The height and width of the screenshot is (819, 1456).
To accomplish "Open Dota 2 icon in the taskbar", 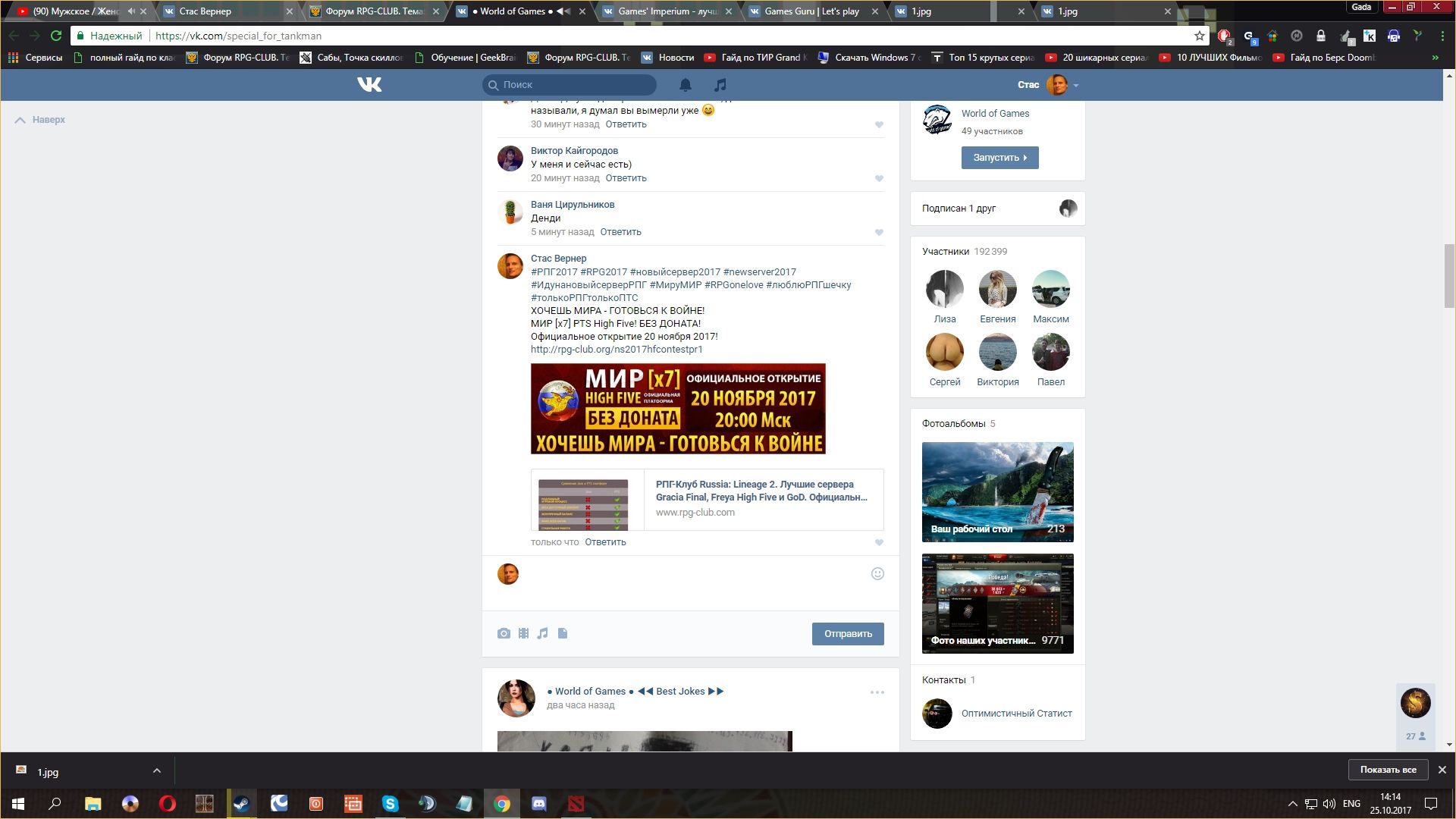I will click(x=576, y=804).
